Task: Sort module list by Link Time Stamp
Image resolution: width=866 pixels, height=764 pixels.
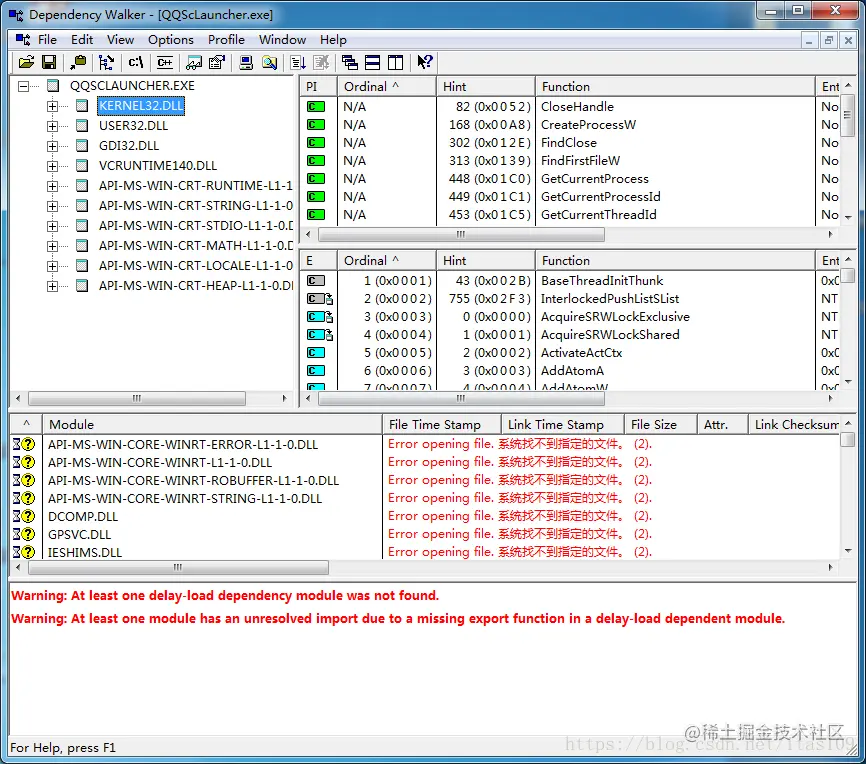Action: click(x=563, y=425)
